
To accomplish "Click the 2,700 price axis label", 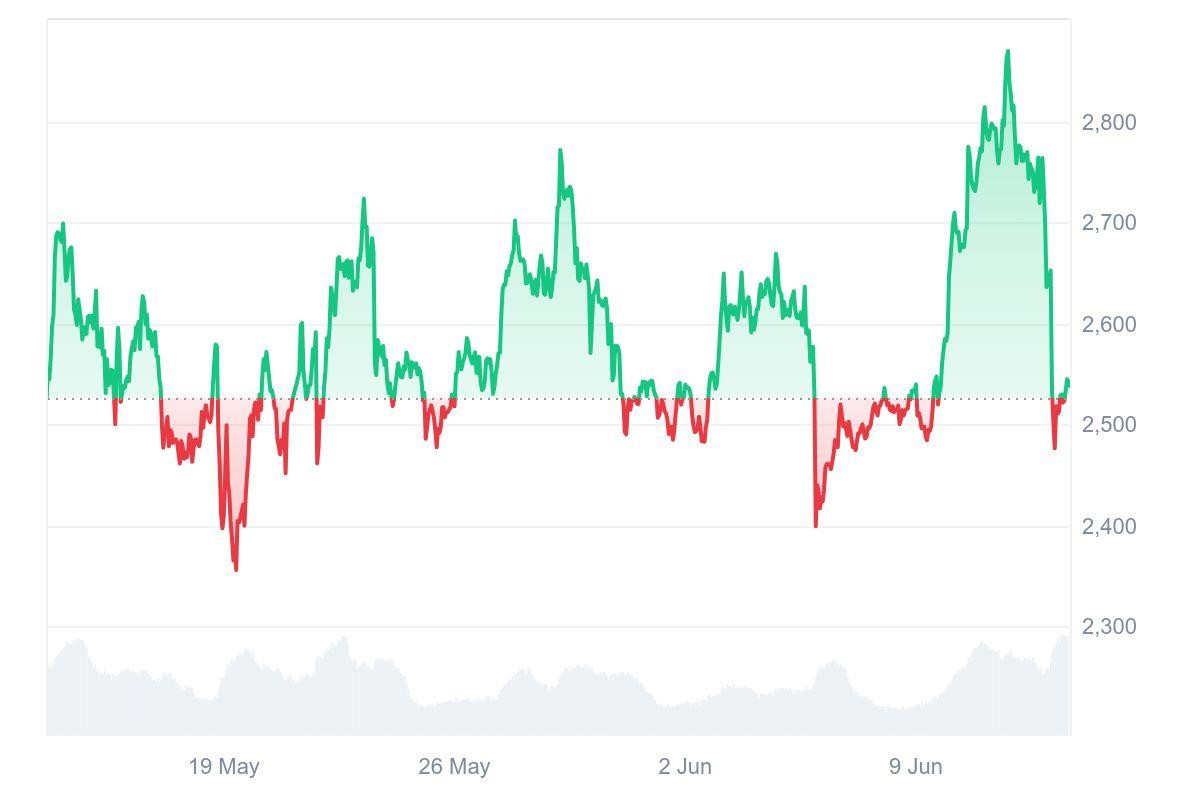I will [1108, 223].
